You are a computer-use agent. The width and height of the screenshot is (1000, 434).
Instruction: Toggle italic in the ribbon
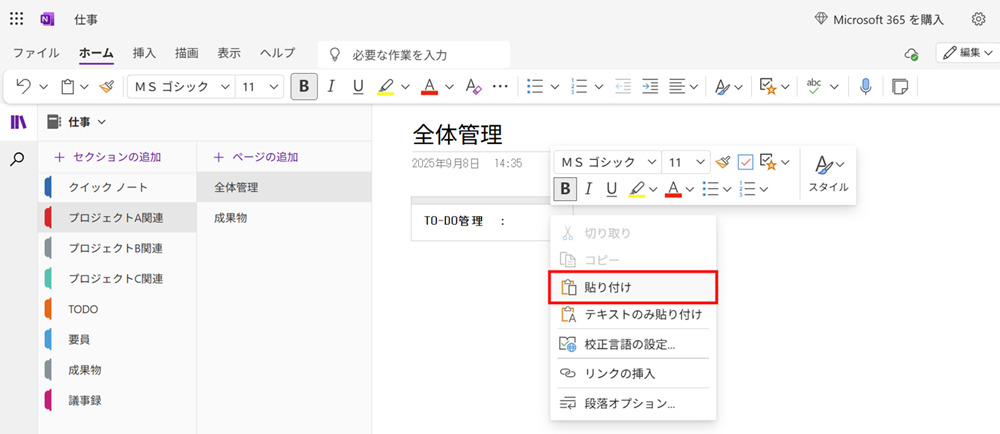(x=330, y=86)
